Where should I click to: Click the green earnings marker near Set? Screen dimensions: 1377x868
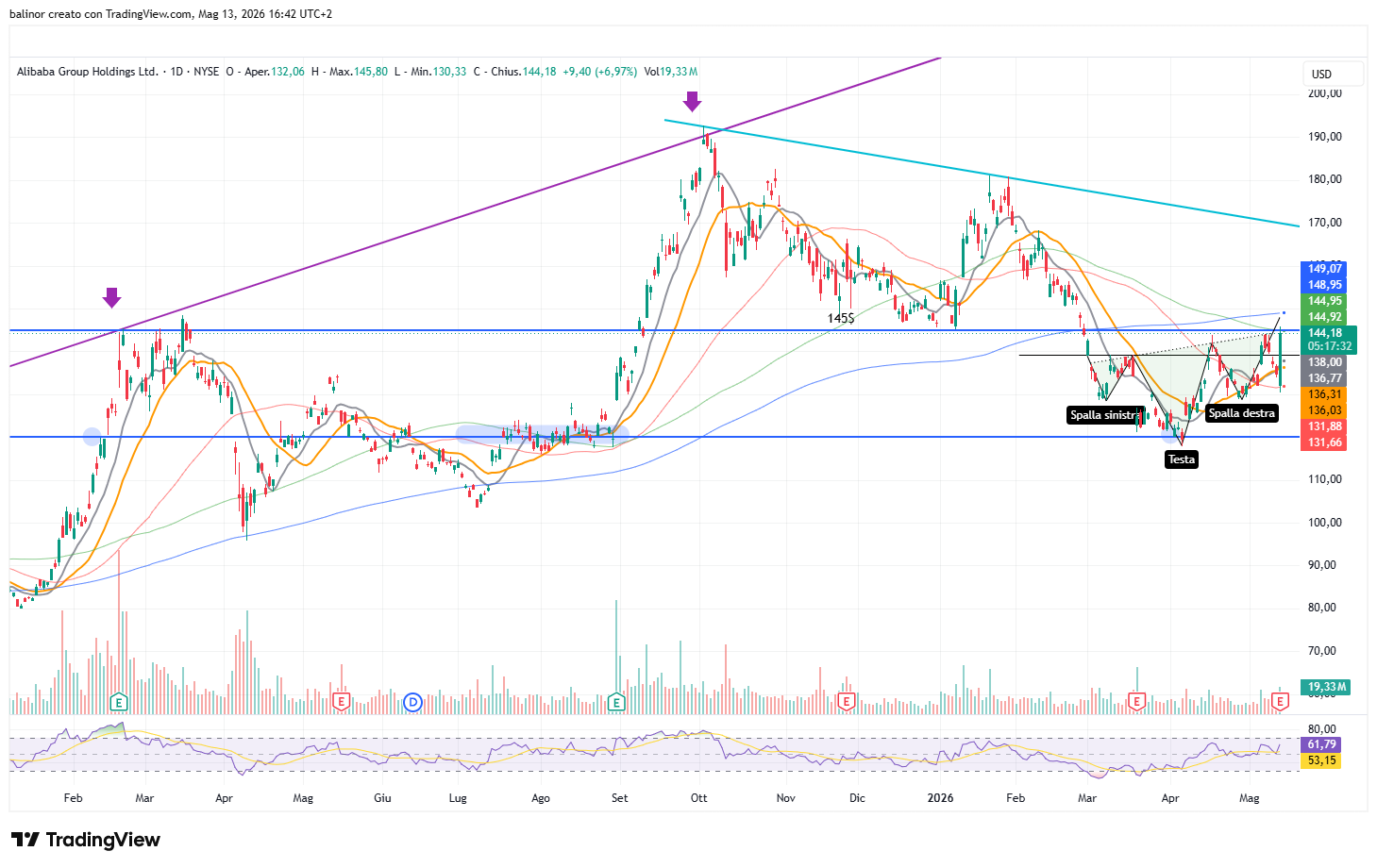point(616,702)
